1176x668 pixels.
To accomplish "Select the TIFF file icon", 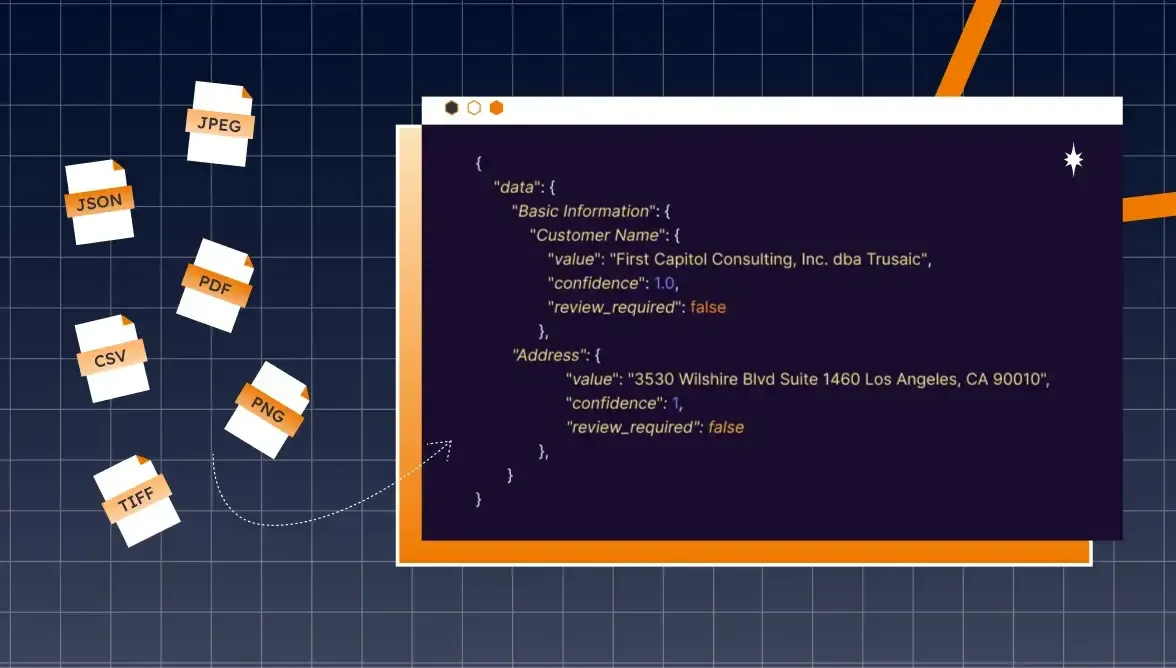I will (x=137, y=501).
